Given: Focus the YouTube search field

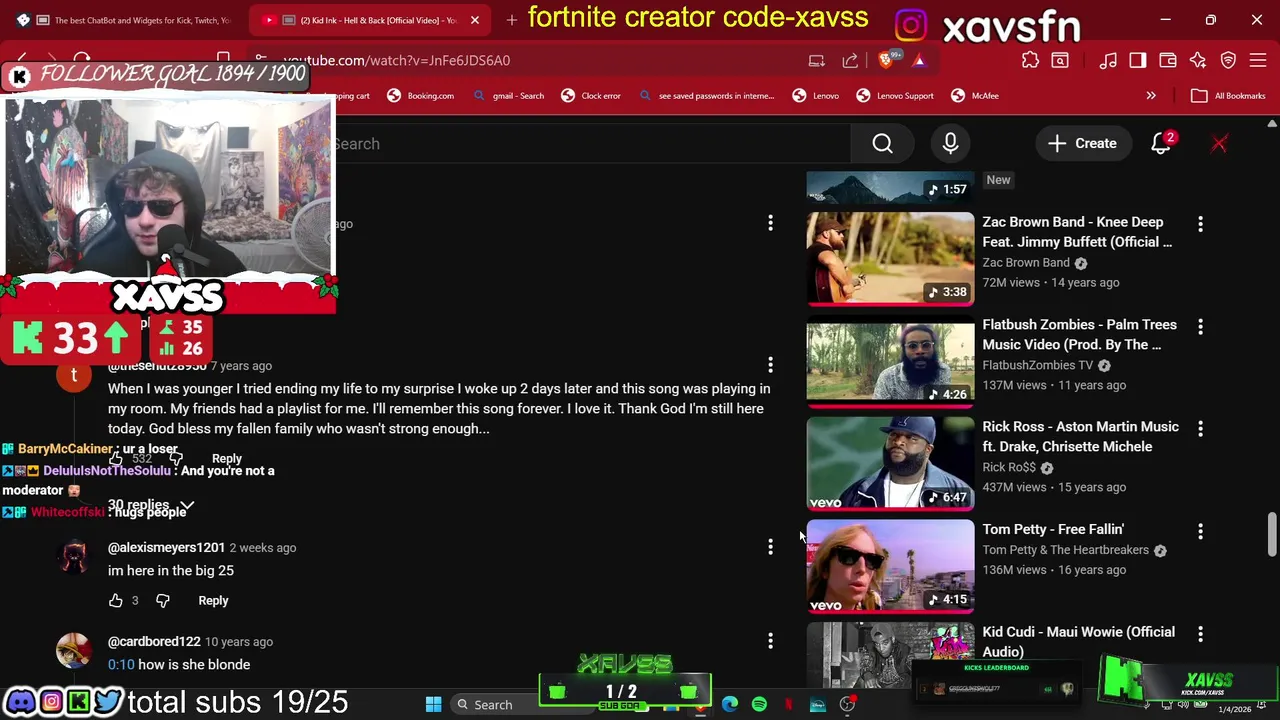Looking at the screenshot, I should coord(590,144).
